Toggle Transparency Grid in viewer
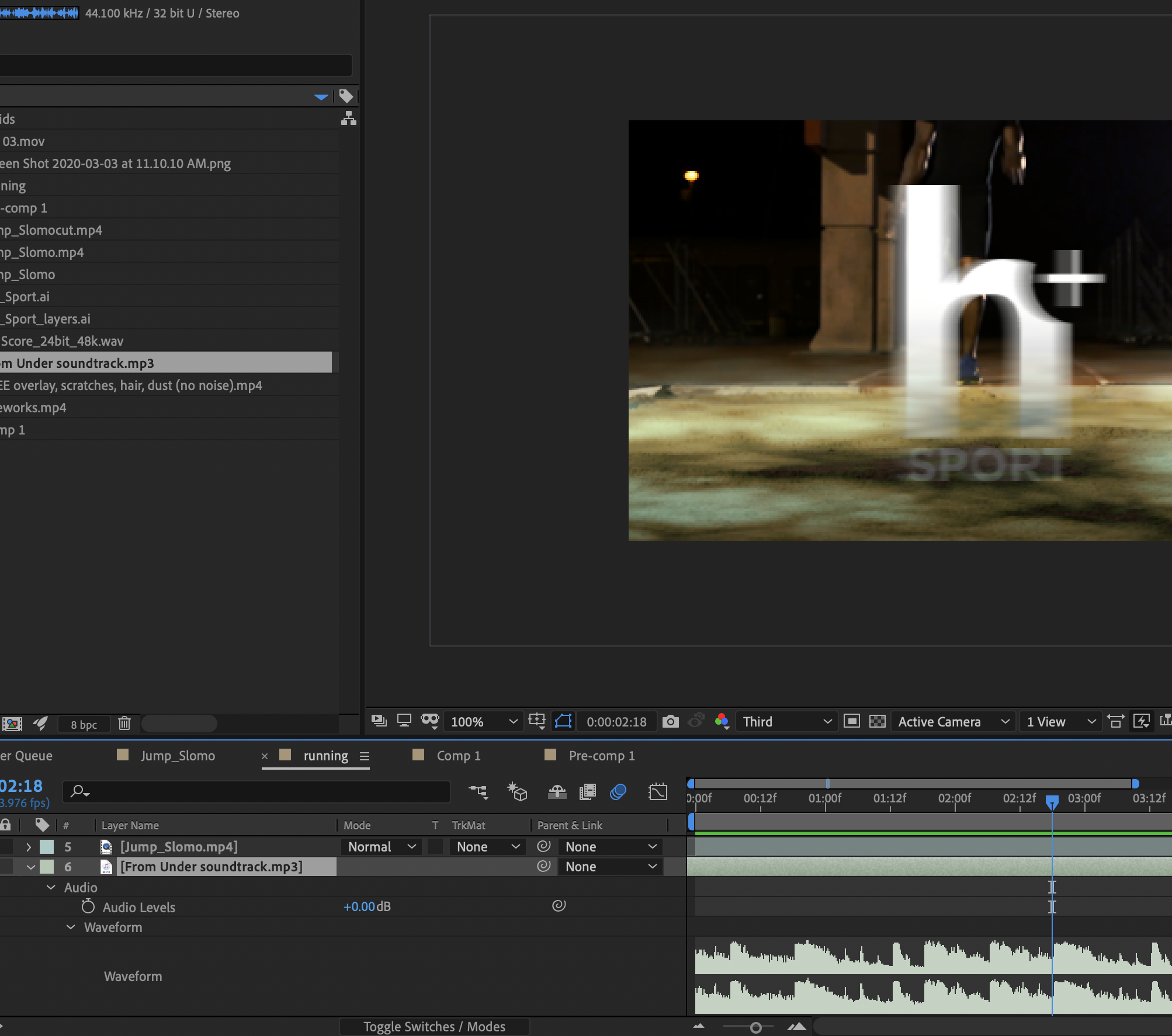 pyautogui.click(x=877, y=722)
